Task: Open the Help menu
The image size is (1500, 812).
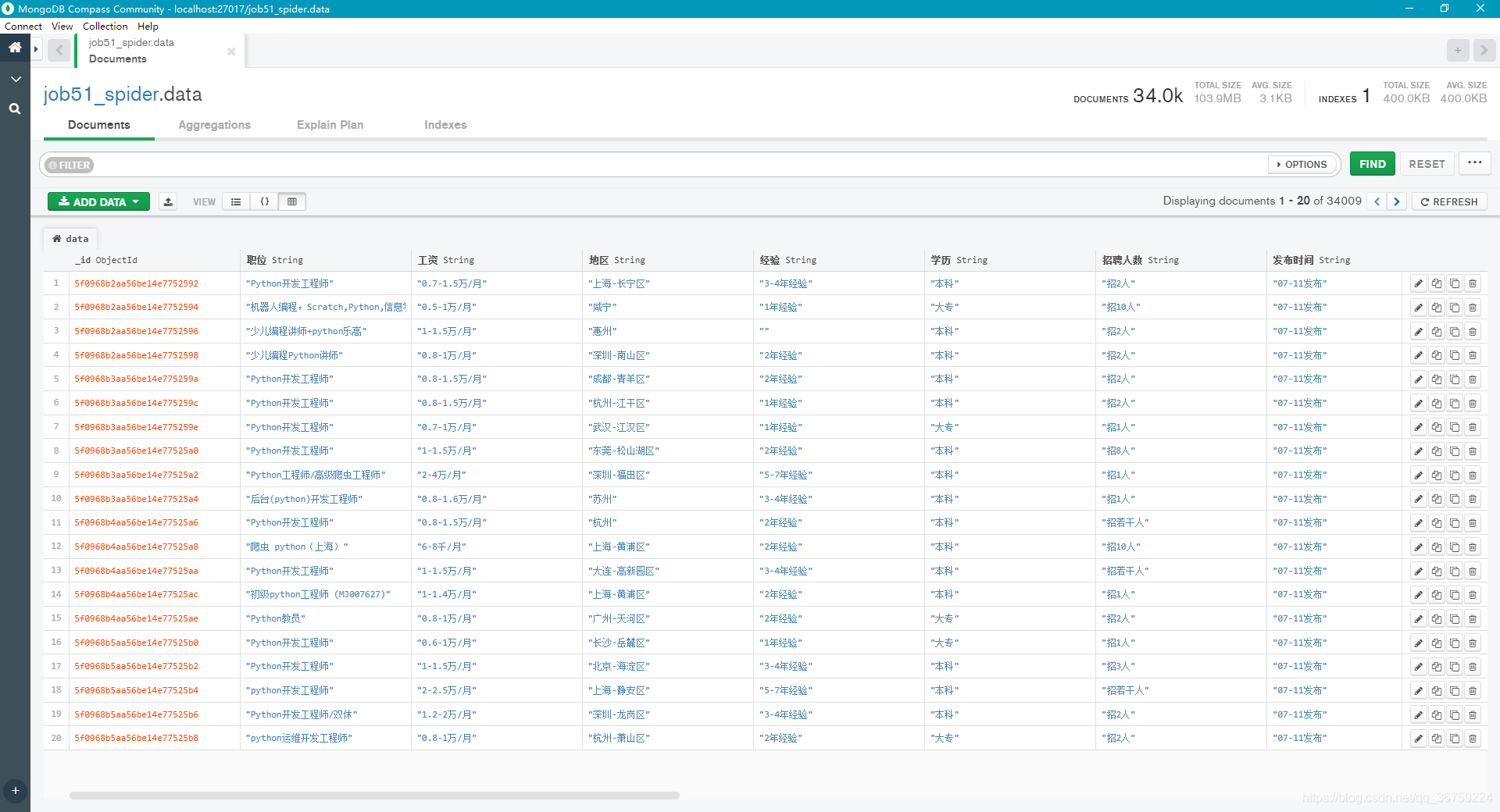Action: [x=148, y=26]
